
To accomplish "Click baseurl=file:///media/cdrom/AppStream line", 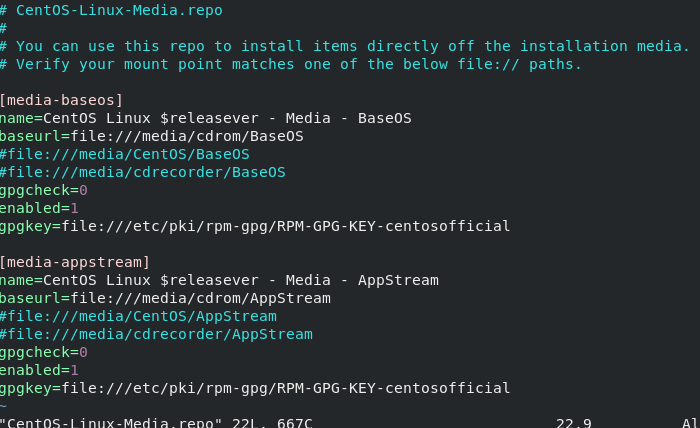I will [165, 298].
